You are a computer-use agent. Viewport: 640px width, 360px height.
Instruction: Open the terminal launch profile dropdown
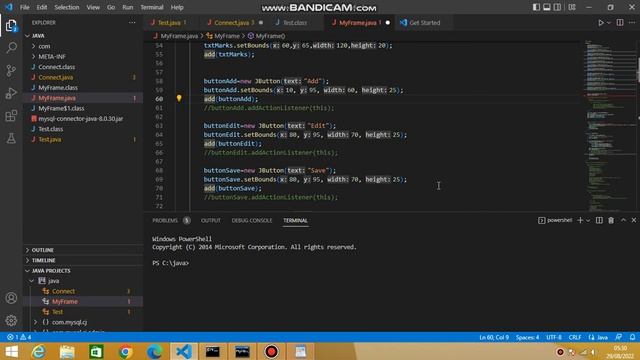pyautogui.click(x=588, y=220)
